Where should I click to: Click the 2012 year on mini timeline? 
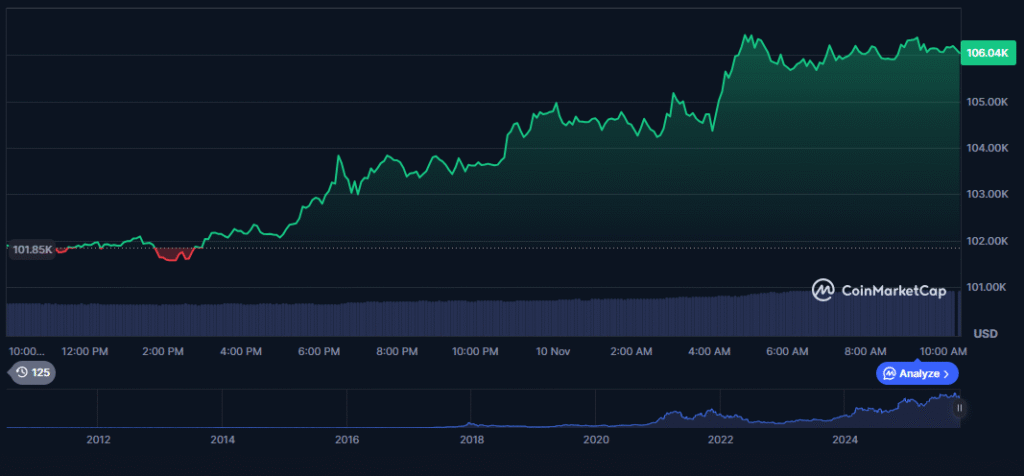click(x=98, y=439)
